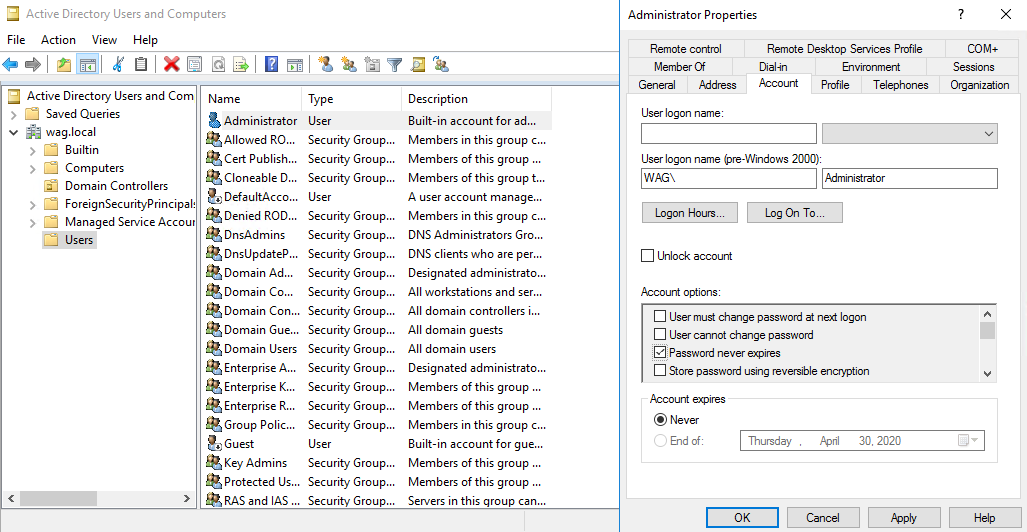Viewport: 1027px width, 532px height.
Task: Click the Create new group icon
Action: (349, 64)
